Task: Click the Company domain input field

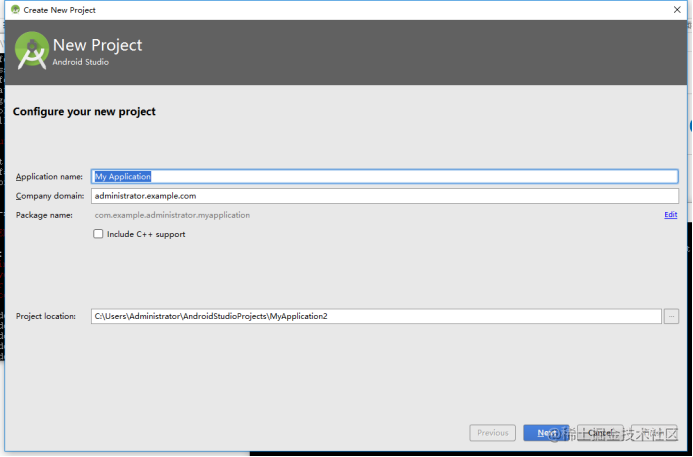Action: tap(385, 196)
